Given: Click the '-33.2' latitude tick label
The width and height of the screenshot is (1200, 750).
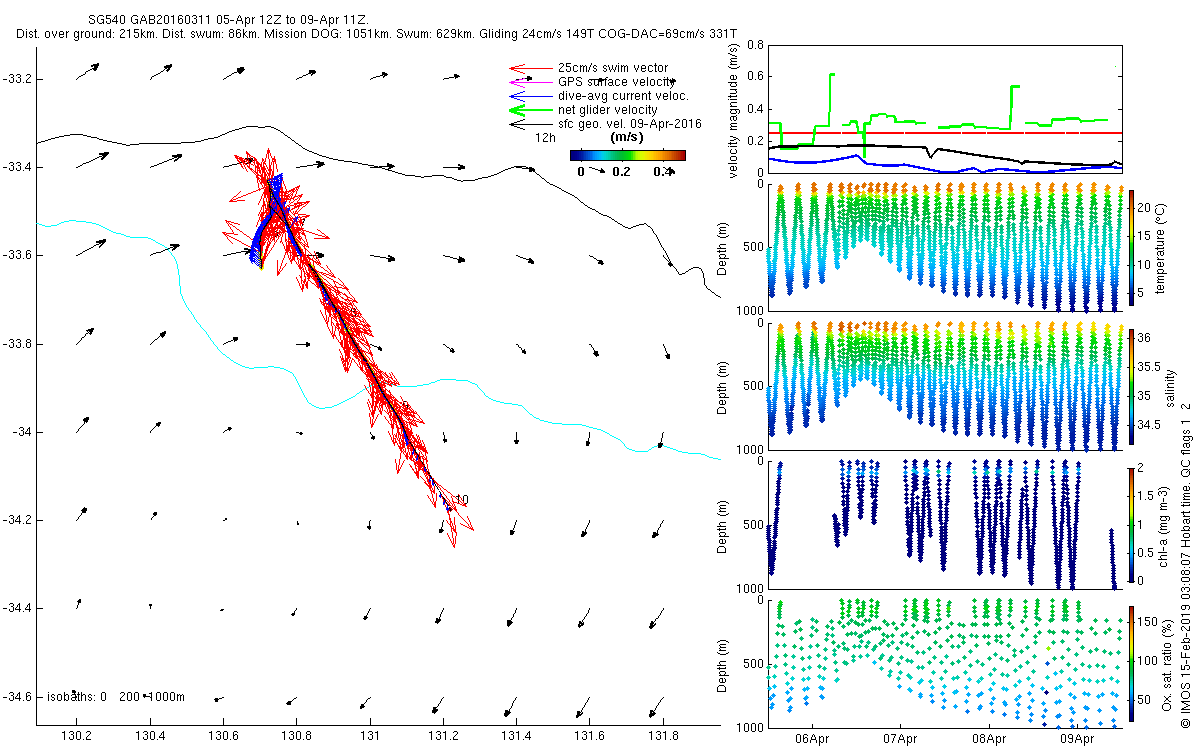Looking at the screenshot, I should click(17, 79).
